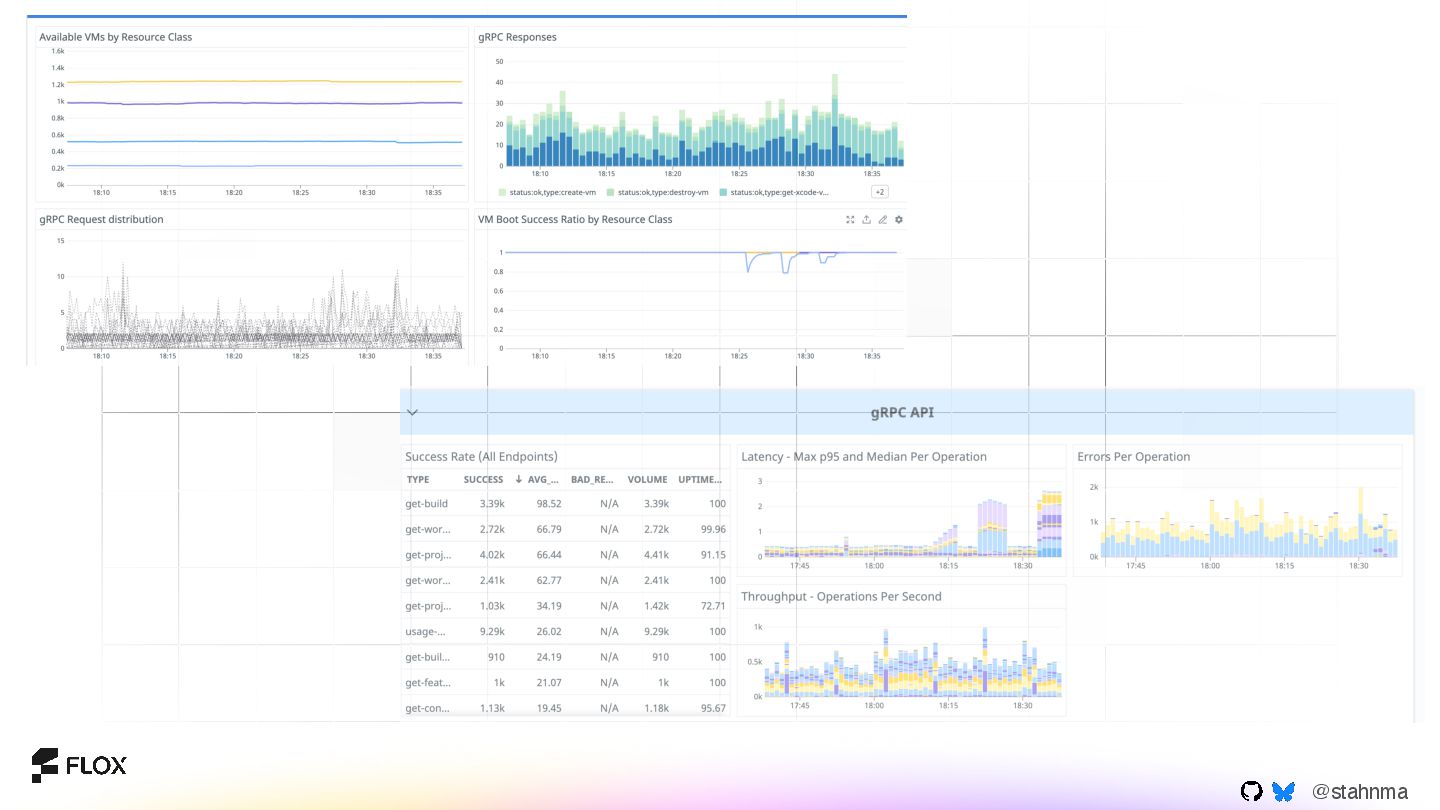Sort table by BAD_RE... column header
Viewport: 1440px width, 810px height.
click(x=592, y=480)
